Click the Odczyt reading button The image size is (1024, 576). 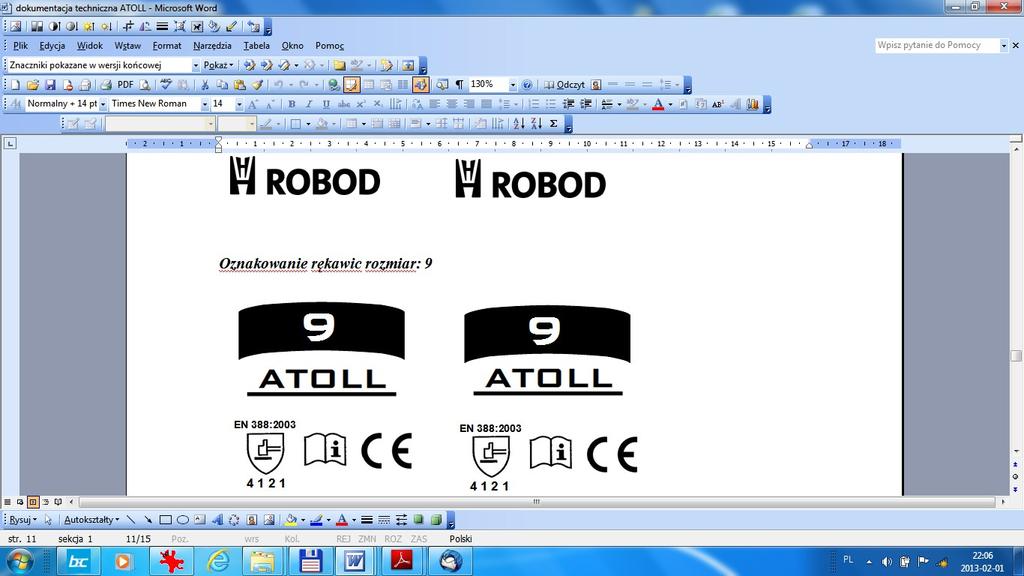(565, 85)
